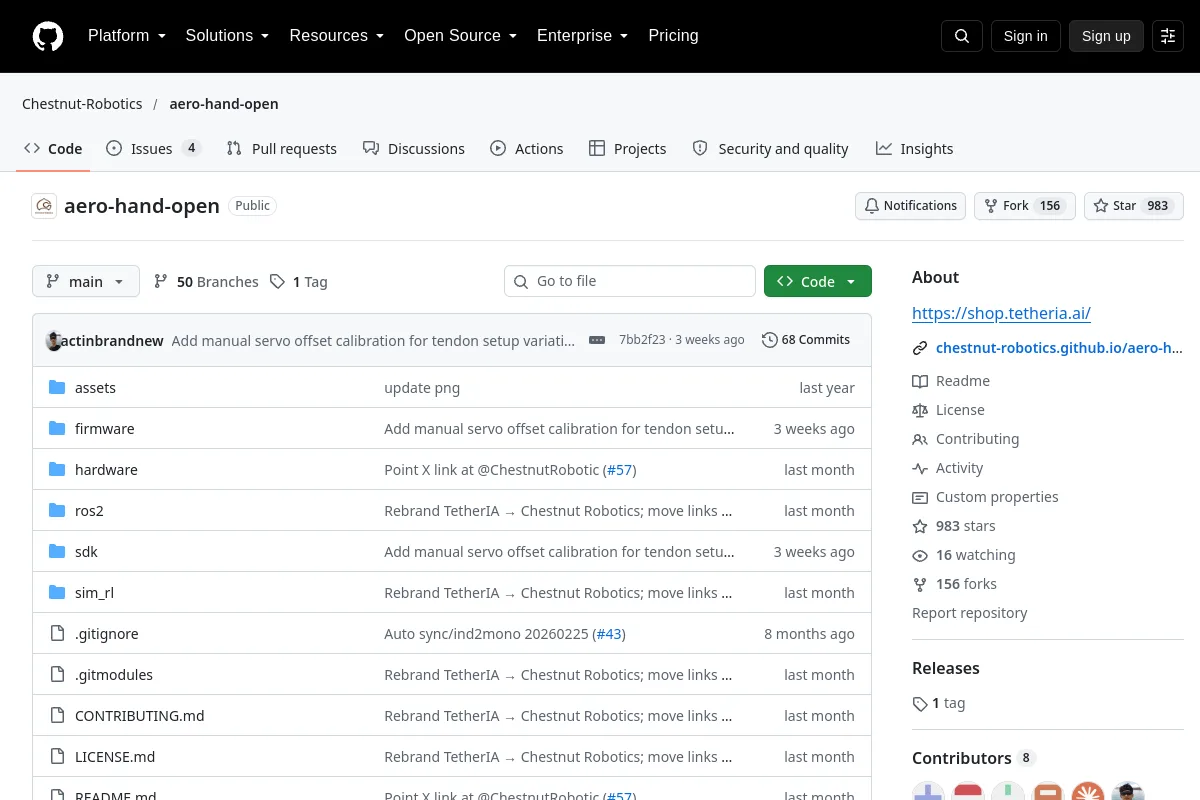The width and height of the screenshot is (1200, 800).
Task: Open the main branch selector
Action: tap(86, 282)
